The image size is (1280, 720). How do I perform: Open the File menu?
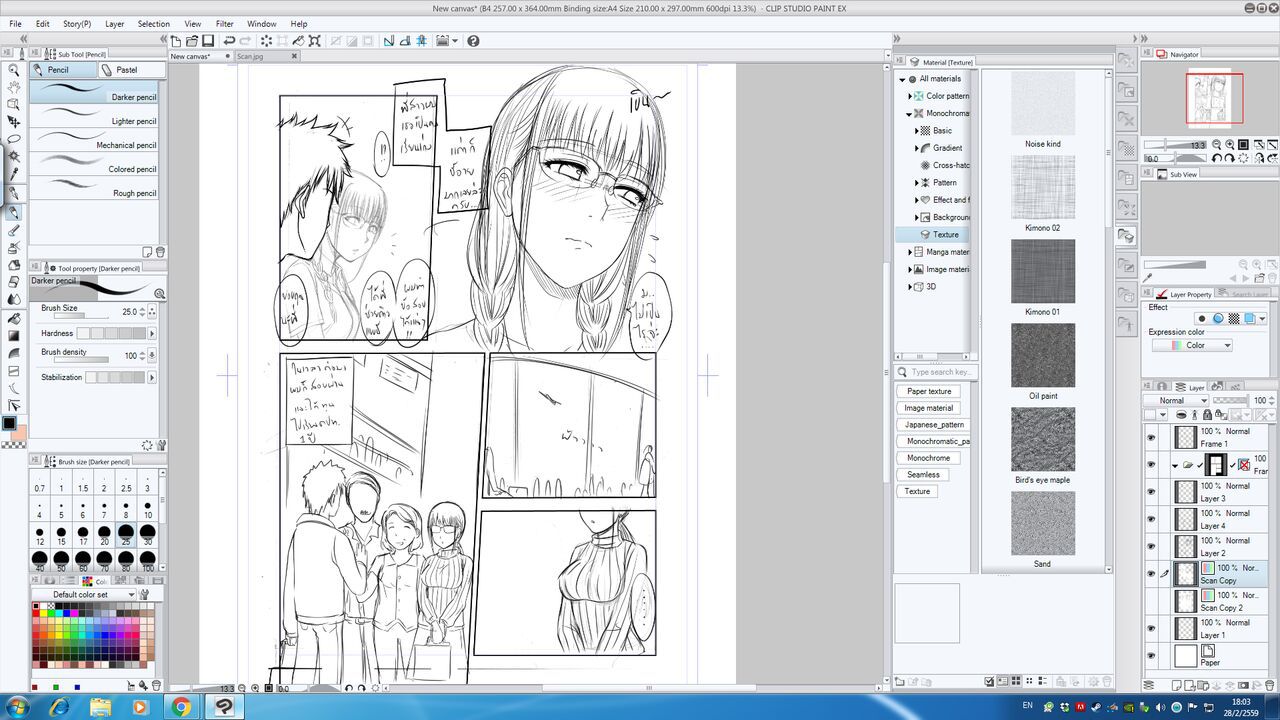pyautogui.click(x=15, y=24)
